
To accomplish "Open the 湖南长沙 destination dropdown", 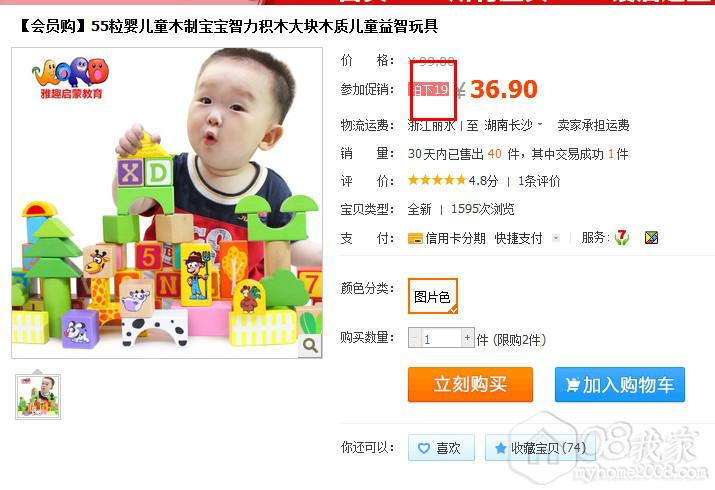I will coord(513,125).
